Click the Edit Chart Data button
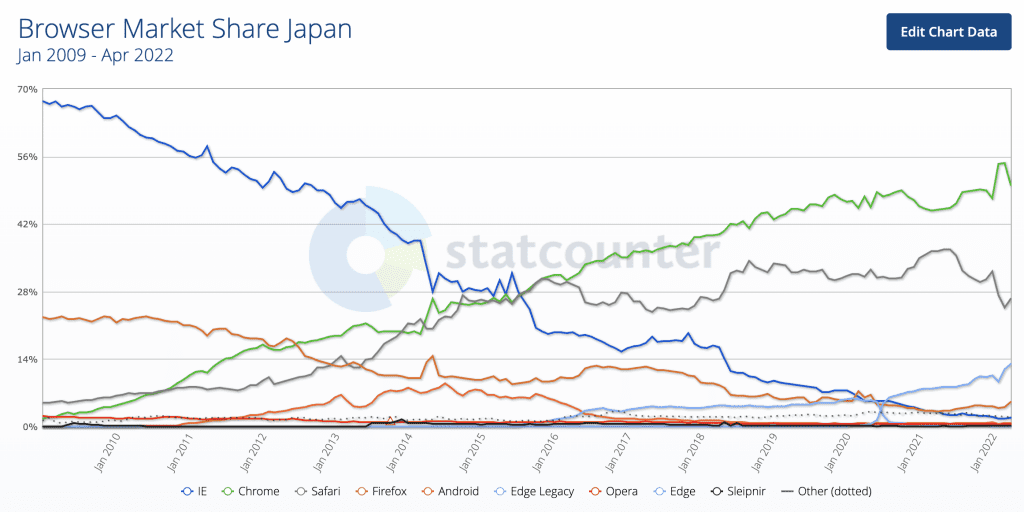1024x512 pixels. click(x=948, y=32)
